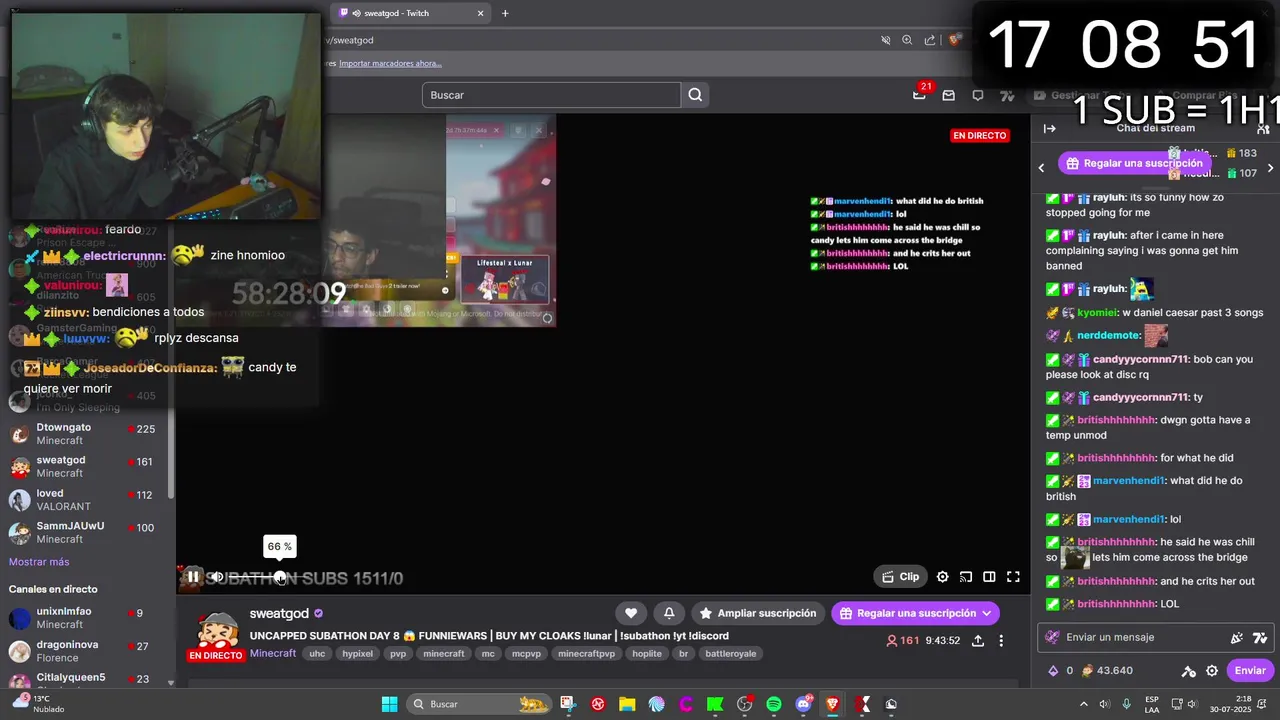Open the Twitch speech bubble icon in top bar
The height and width of the screenshot is (720, 1280).
click(x=978, y=95)
